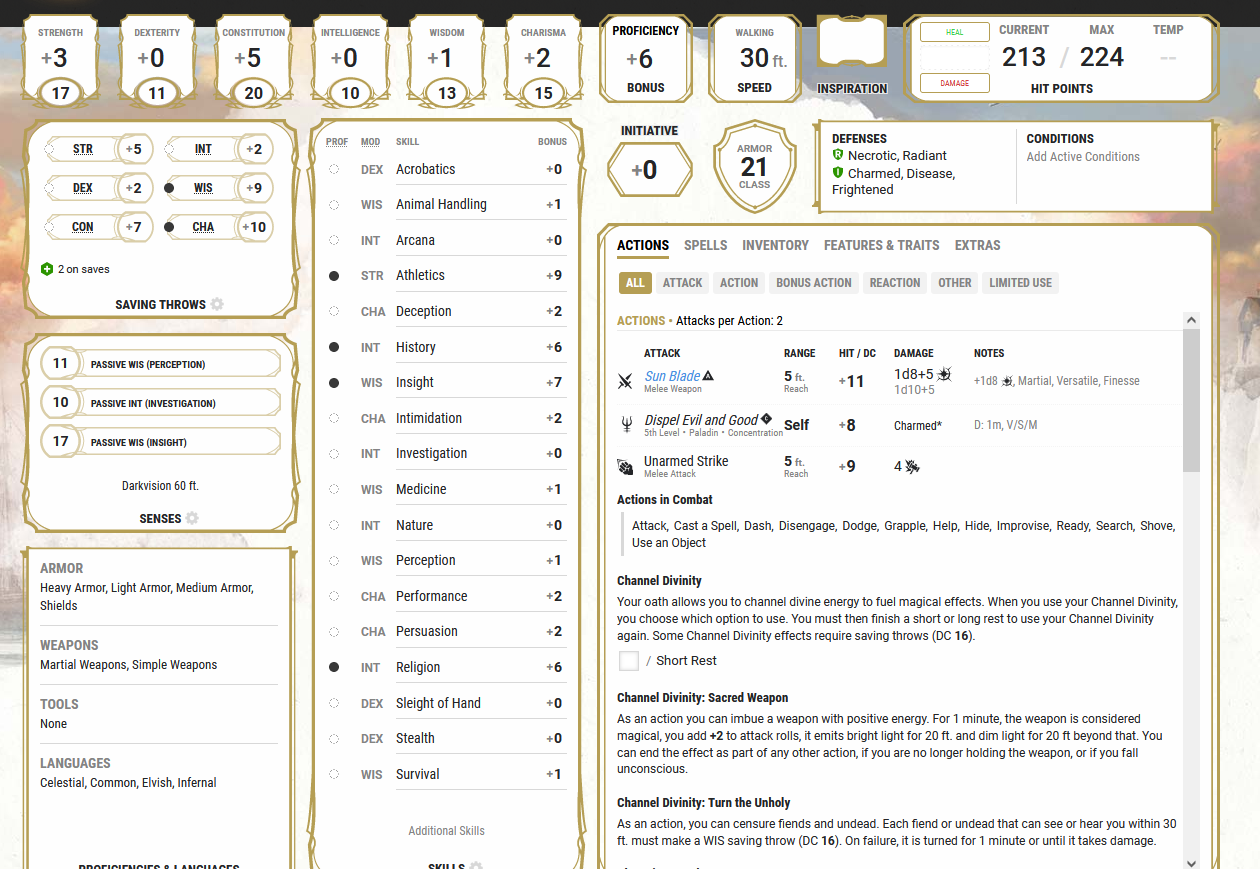This screenshot has height=869, width=1260.
Task: Click the Unarmed Strike fist icon
Action: click(x=625, y=466)
